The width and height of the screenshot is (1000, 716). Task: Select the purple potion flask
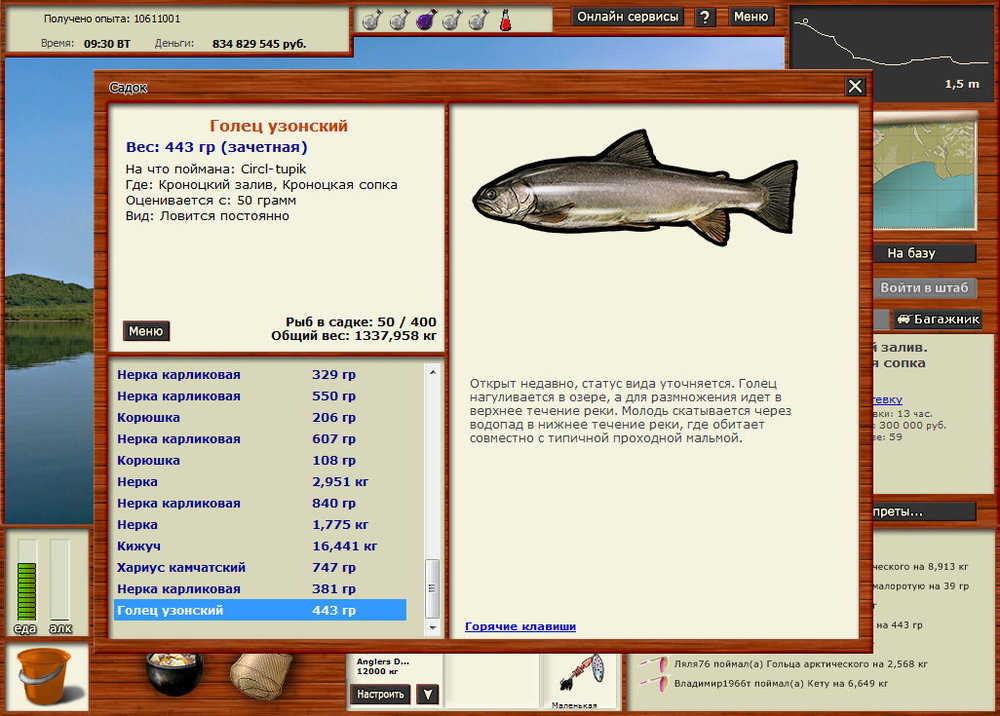(424, 19)
